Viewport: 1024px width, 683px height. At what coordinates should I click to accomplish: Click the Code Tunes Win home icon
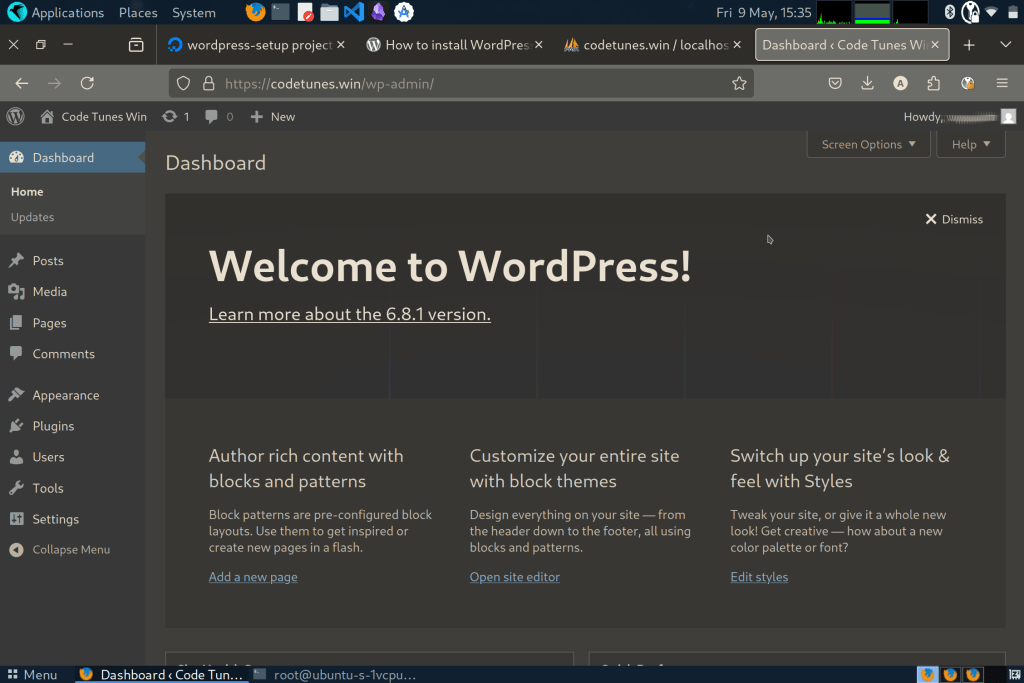(x=47, y=117)
